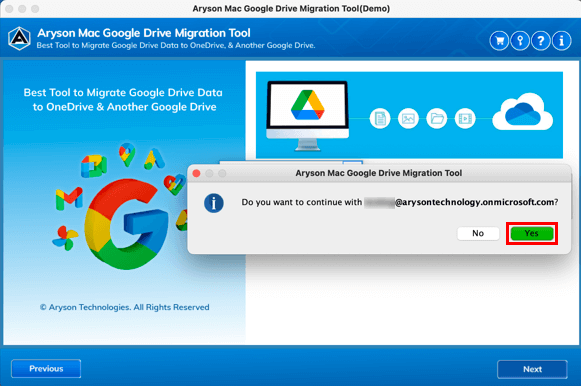
Task: Click the Google Ads A graphic
Action: click(154, 159)
